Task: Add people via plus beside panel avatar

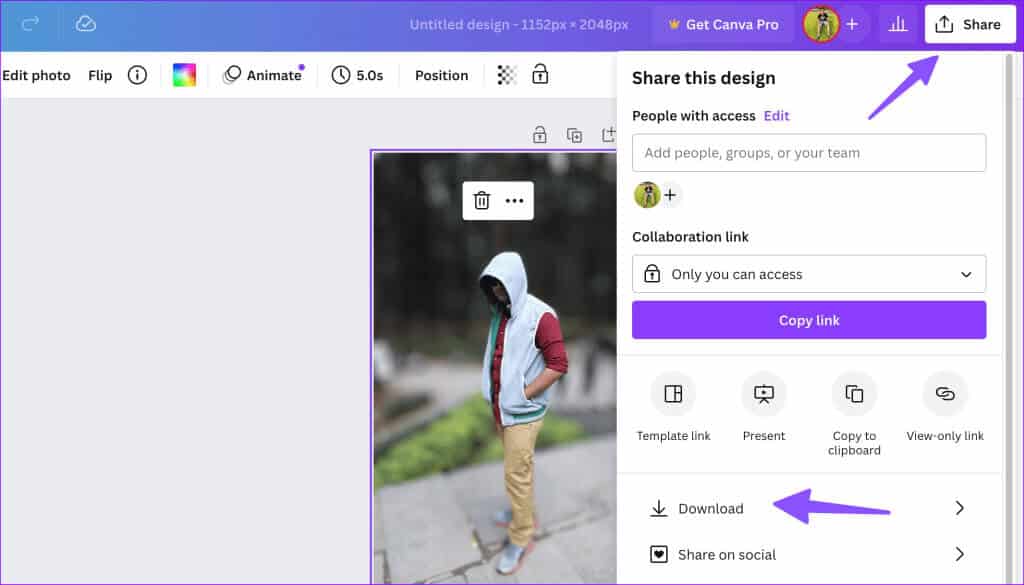Action: 671,195
